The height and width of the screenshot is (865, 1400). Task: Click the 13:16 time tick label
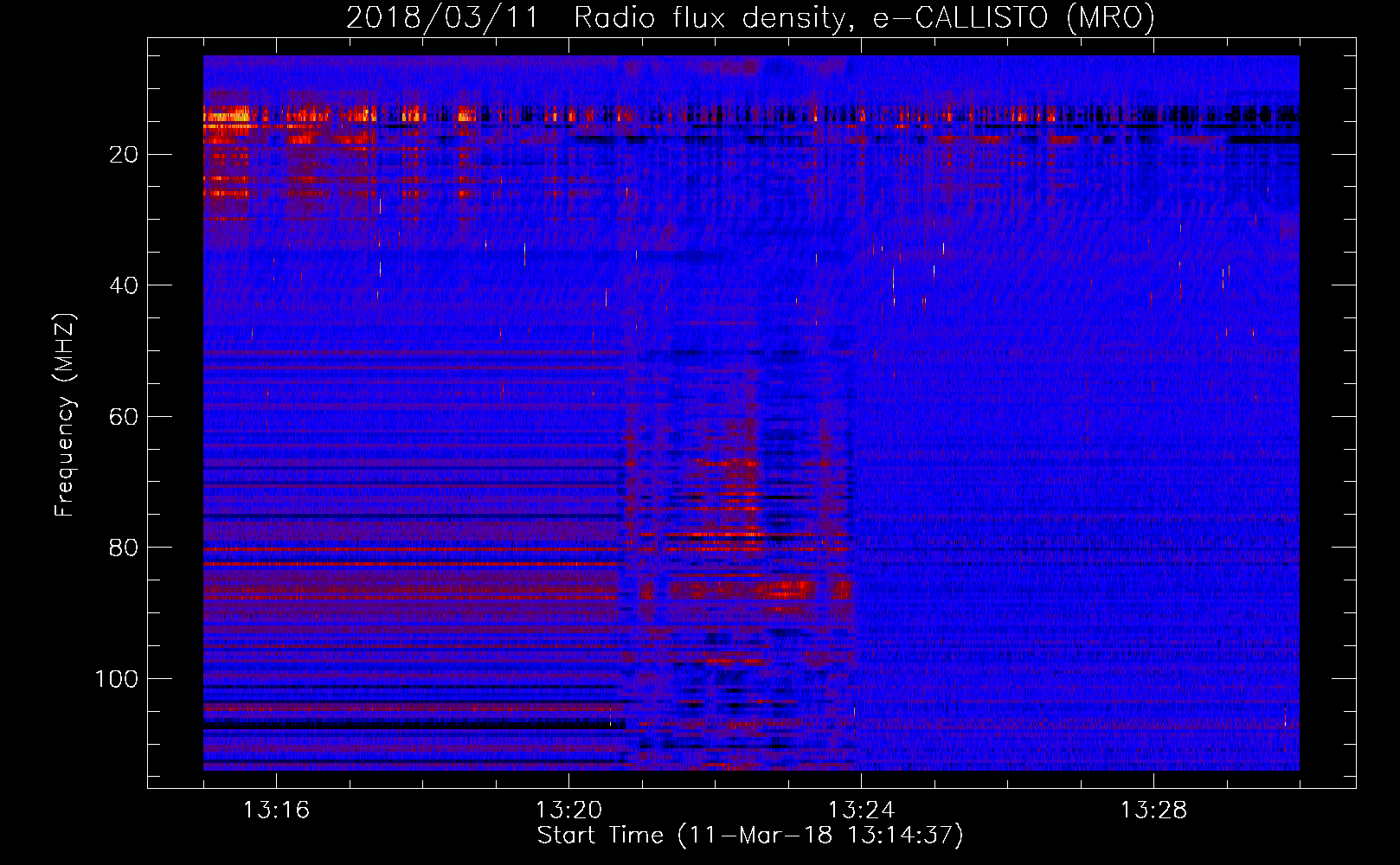(276, 811)
